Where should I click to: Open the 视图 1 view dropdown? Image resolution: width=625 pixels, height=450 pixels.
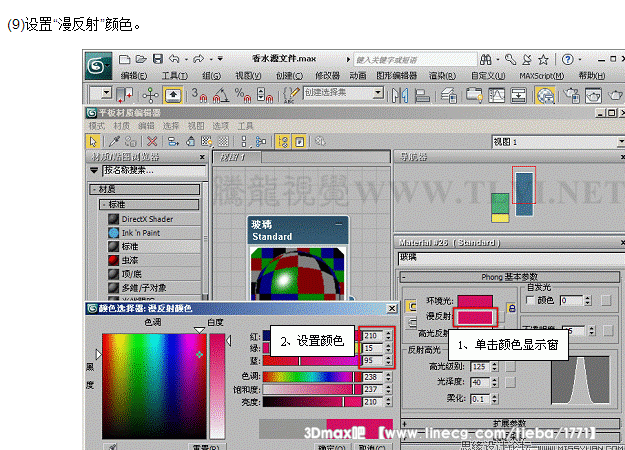pos(621,142)
